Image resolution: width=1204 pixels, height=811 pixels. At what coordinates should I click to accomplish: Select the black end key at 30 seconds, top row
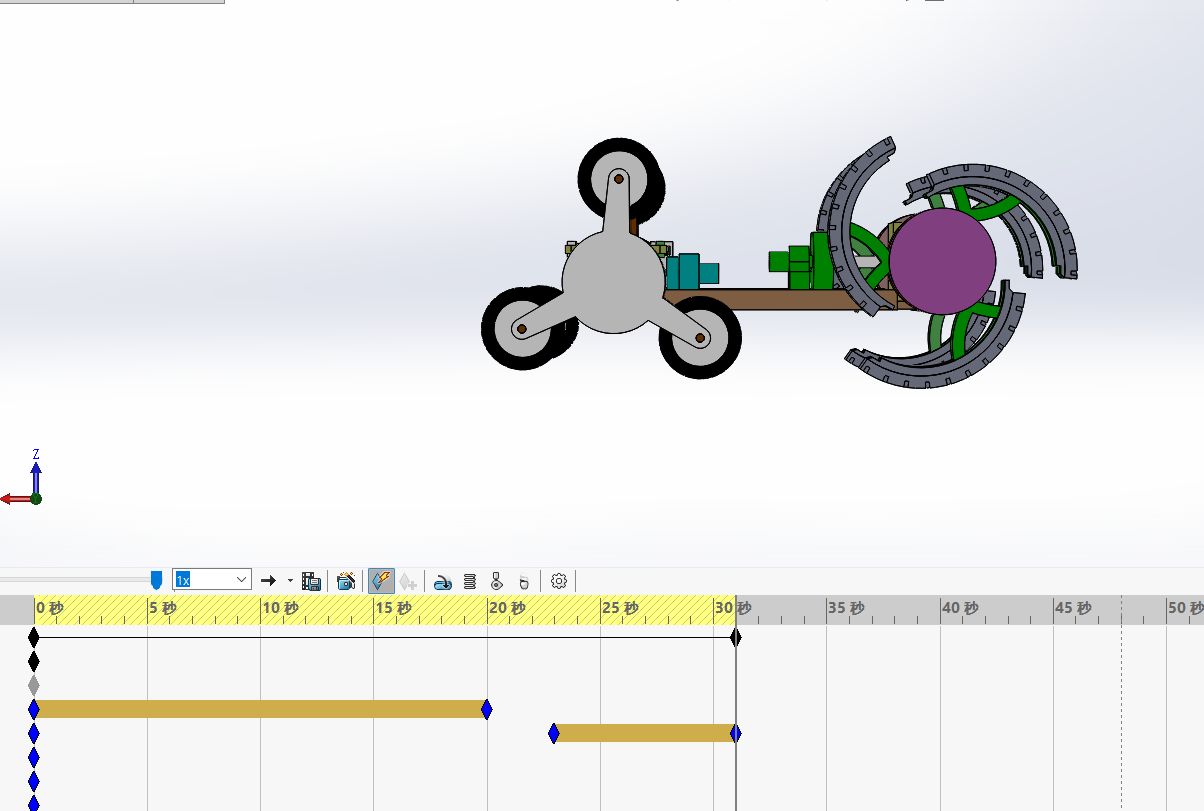(736, 637)
